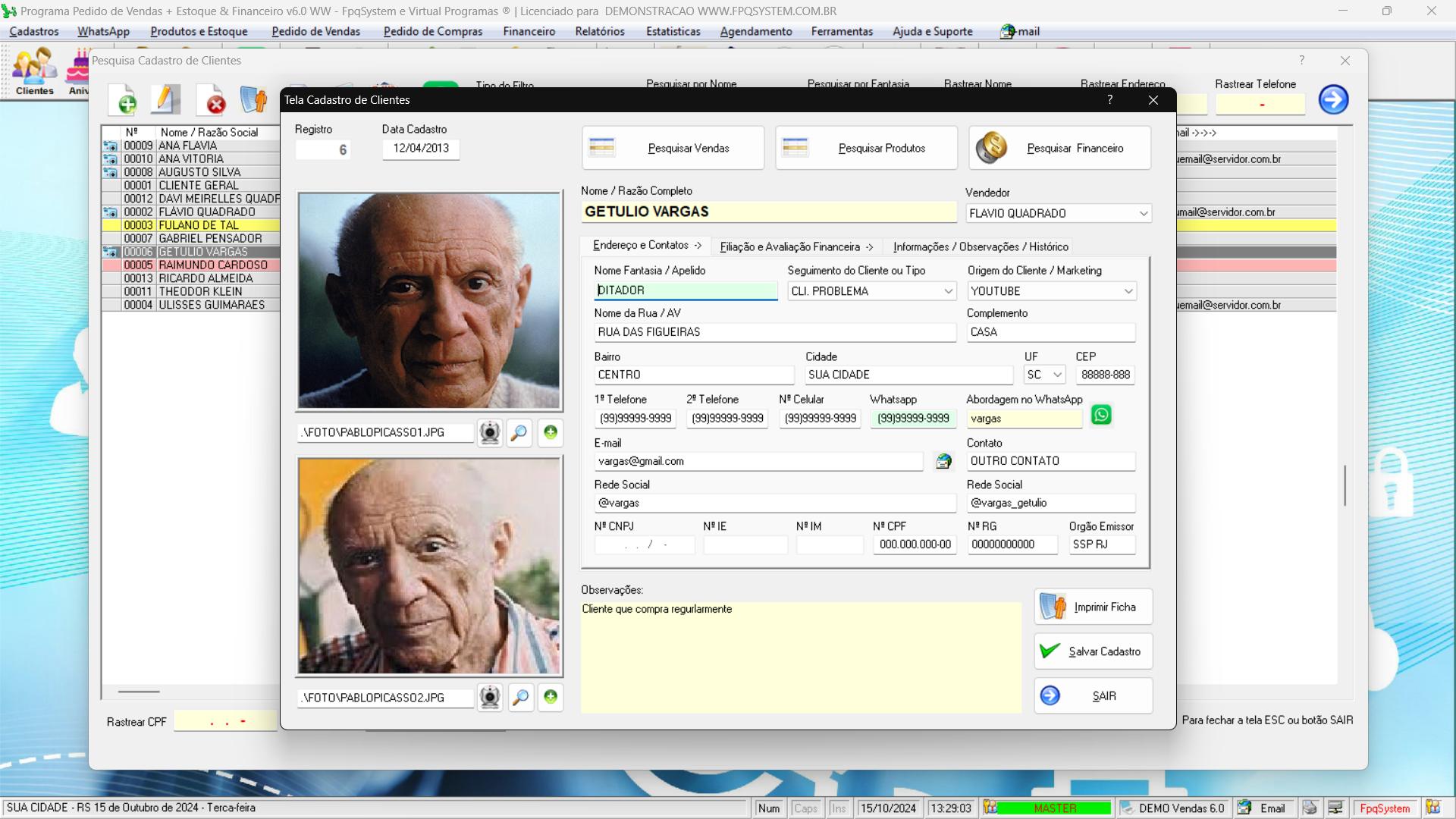Open Informações / Observações / Histórico tab
Image resolution: width=1456 pixels, height=819 pixels.
tap(980, 246)
